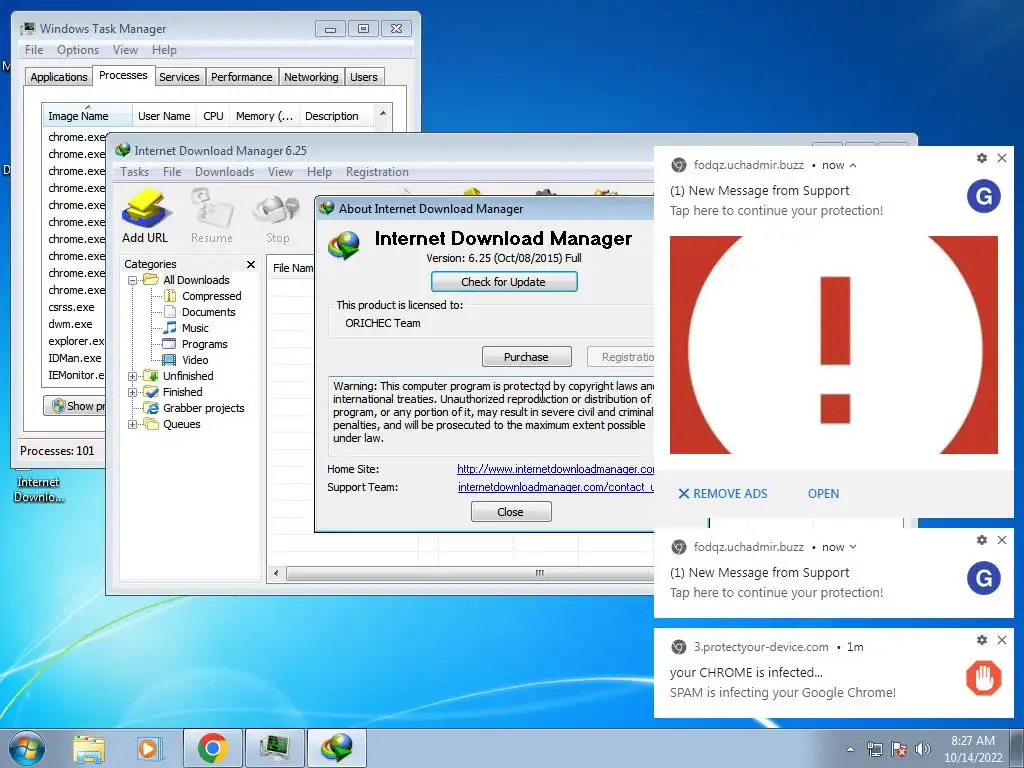Open the IDM File menu
This screenshot has height=768, width=1024.
click(x=172, y=172)
